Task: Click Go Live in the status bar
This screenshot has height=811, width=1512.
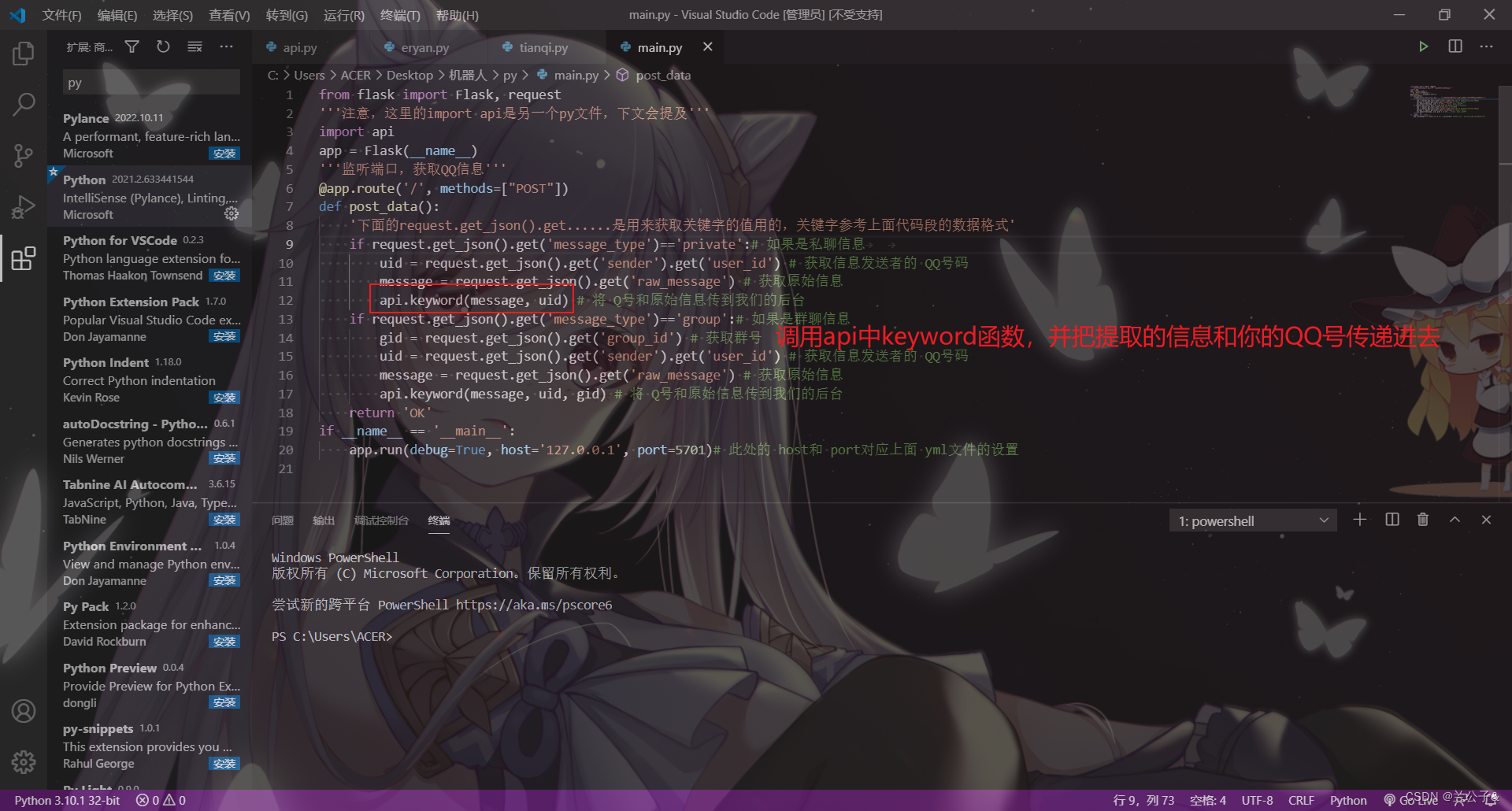Action: pos(1411,800)
